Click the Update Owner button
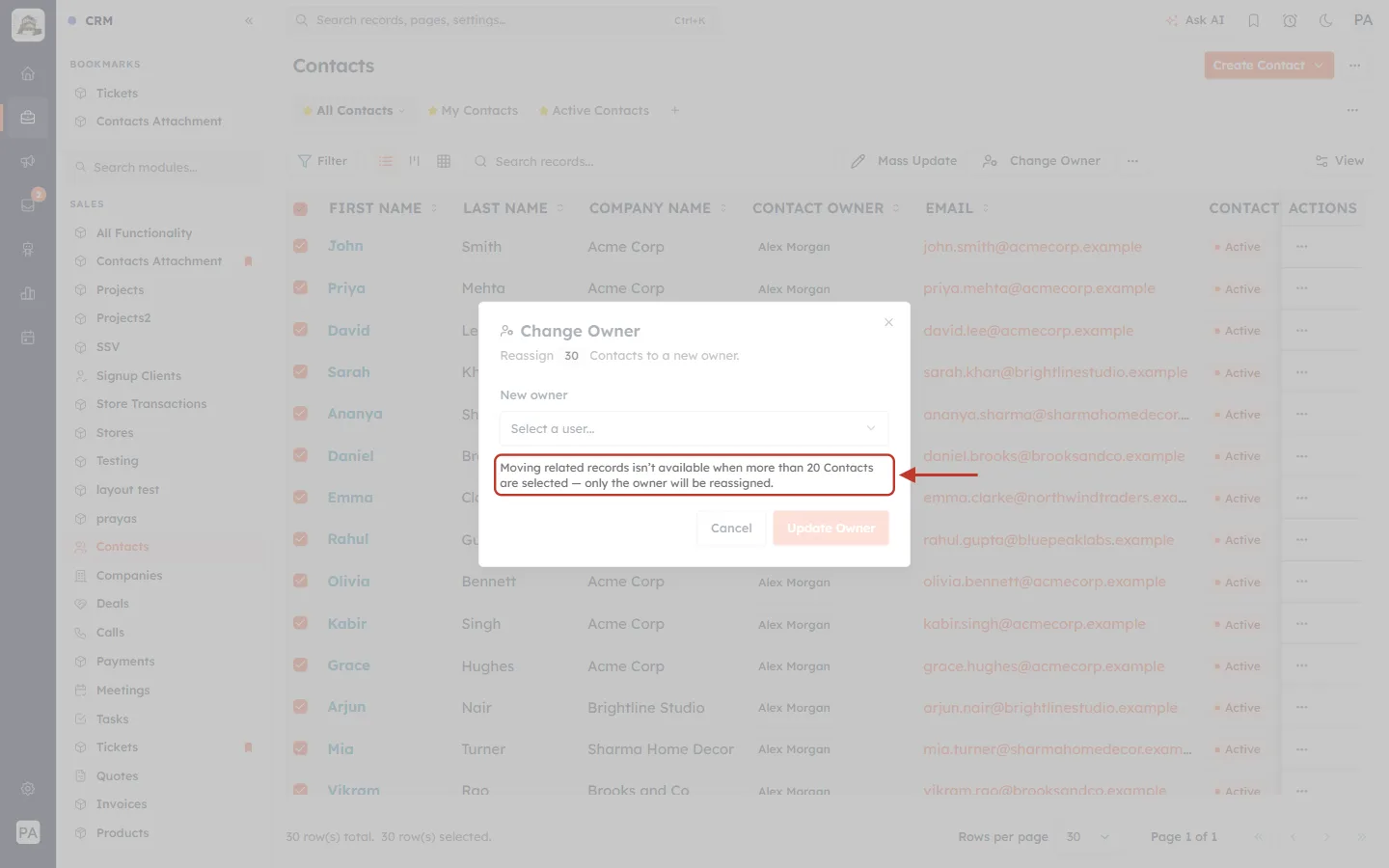1389x868 pixels. pos(831,528)
